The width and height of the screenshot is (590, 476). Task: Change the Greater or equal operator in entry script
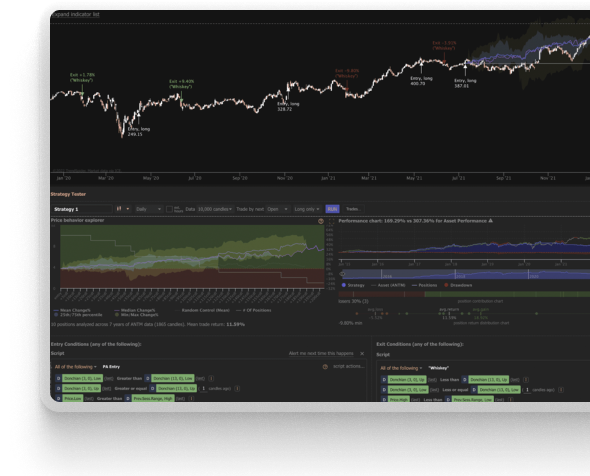coord(131,388)
